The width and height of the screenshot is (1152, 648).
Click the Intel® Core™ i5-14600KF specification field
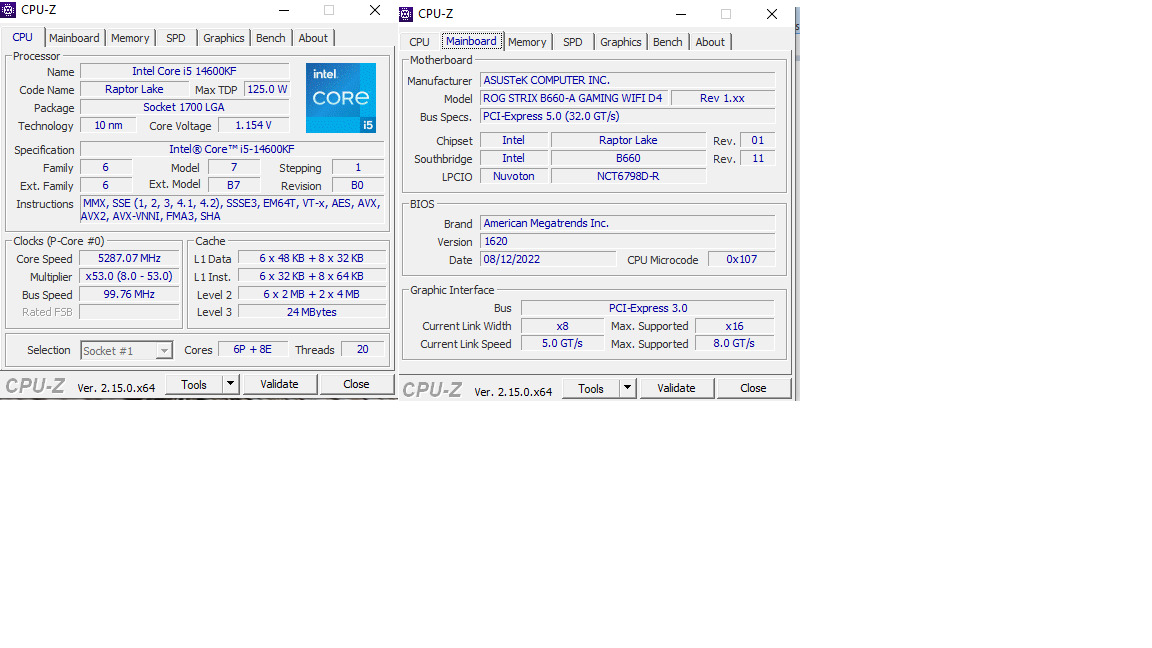(231, 149)
